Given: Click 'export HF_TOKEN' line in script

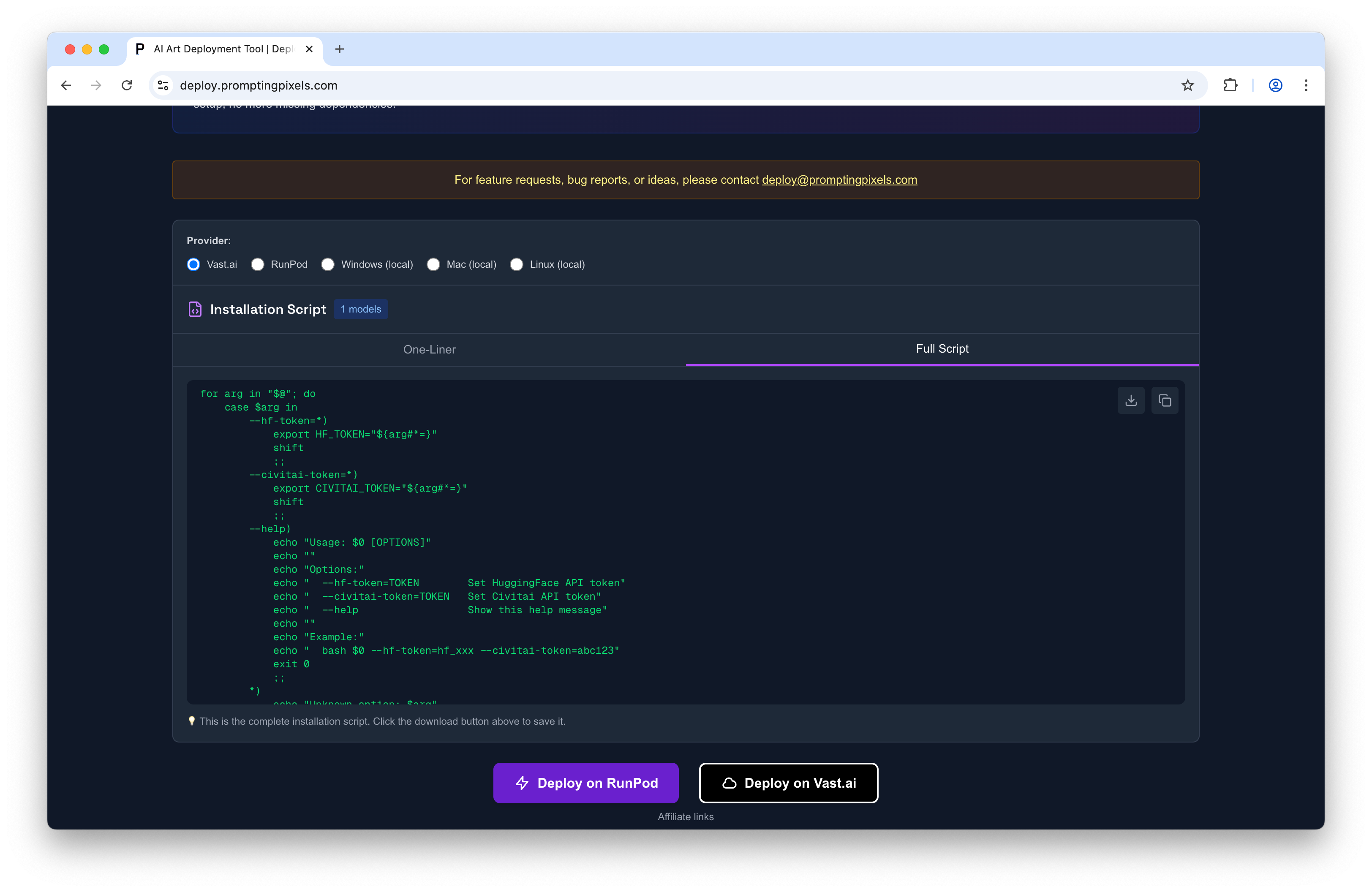Looking at the screenshot, I should point(355,435).
